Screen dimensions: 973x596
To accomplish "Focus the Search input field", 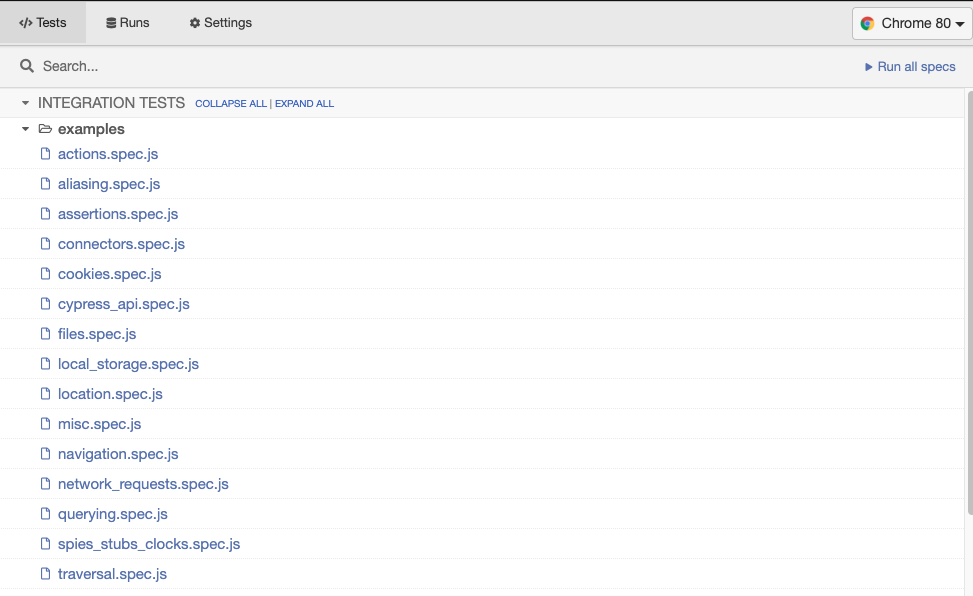I will (400, 66).
